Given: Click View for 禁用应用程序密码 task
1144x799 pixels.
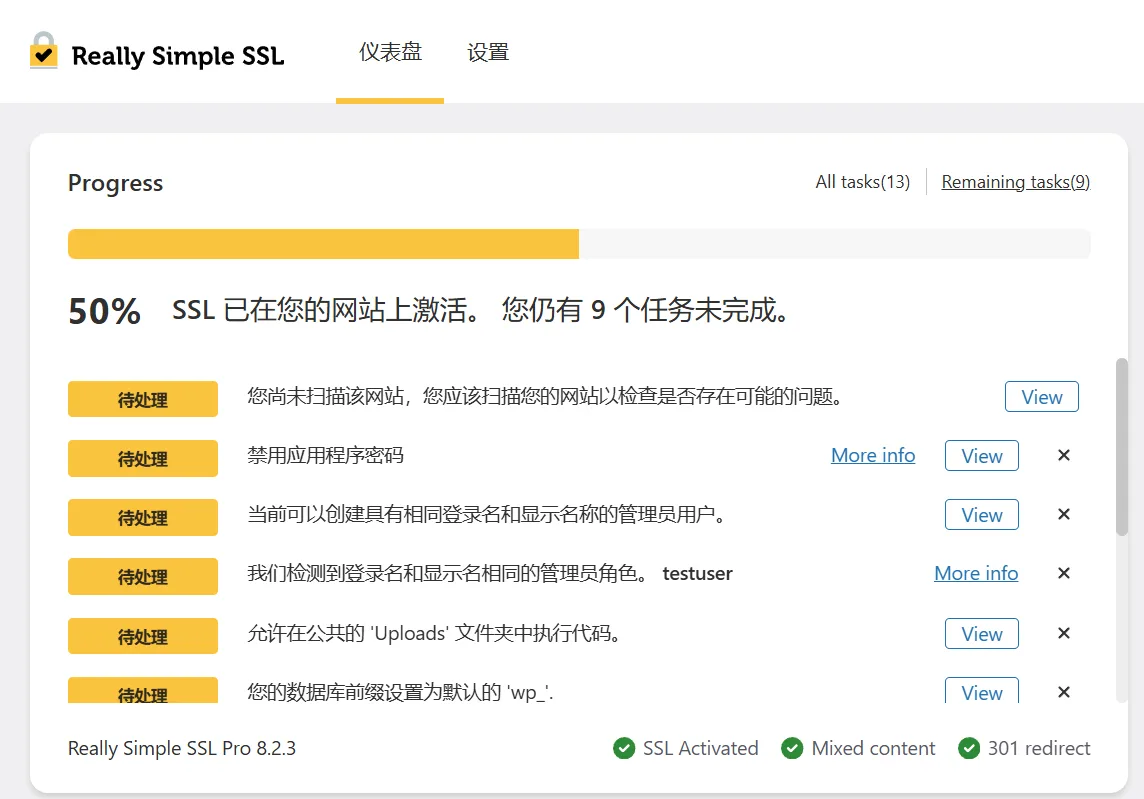Looking at the screenshot, I should tap(981, 456).
